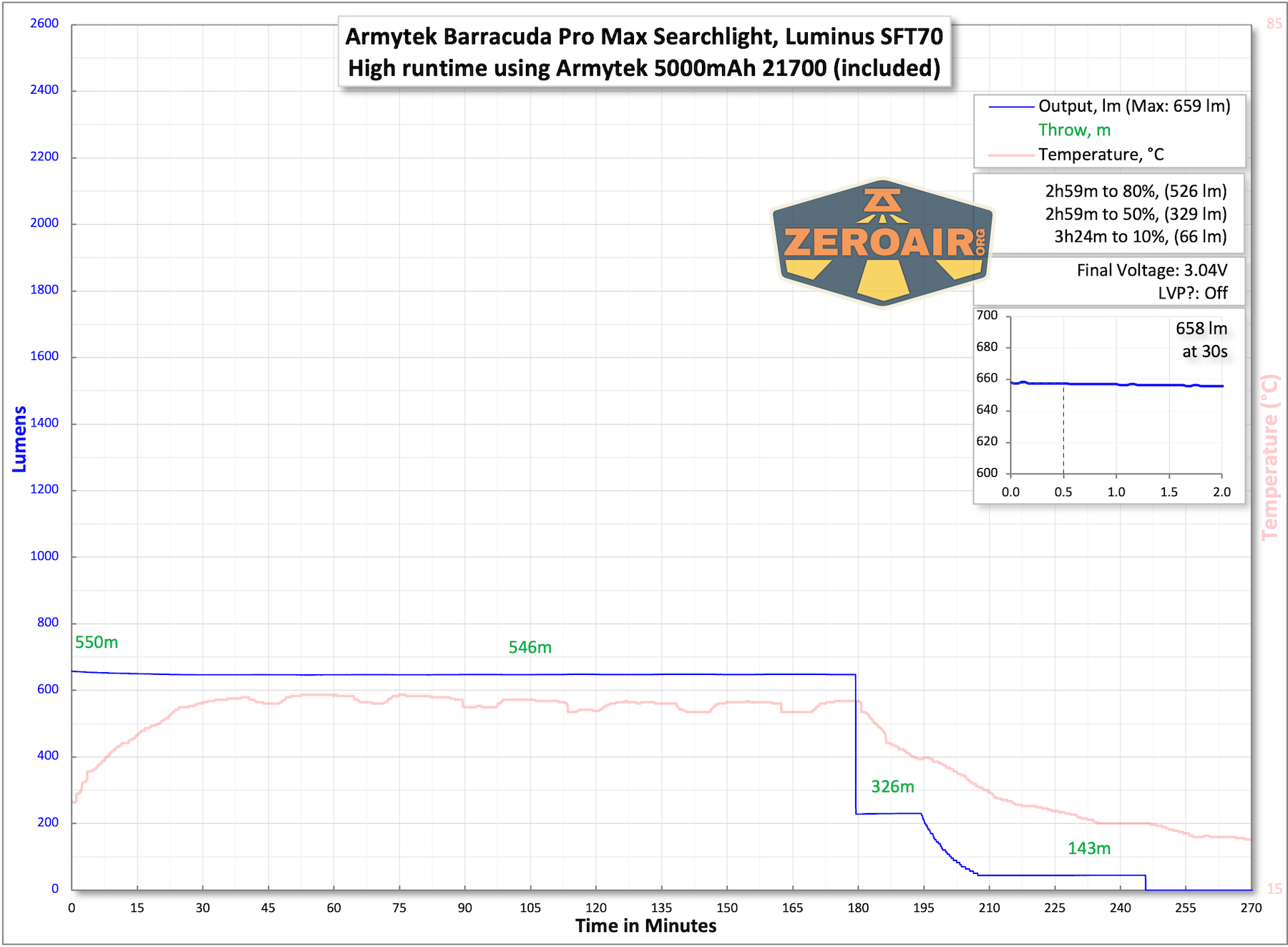Click the 326m throw label
Screen dimensions: 1288x947
click(892, 786)
